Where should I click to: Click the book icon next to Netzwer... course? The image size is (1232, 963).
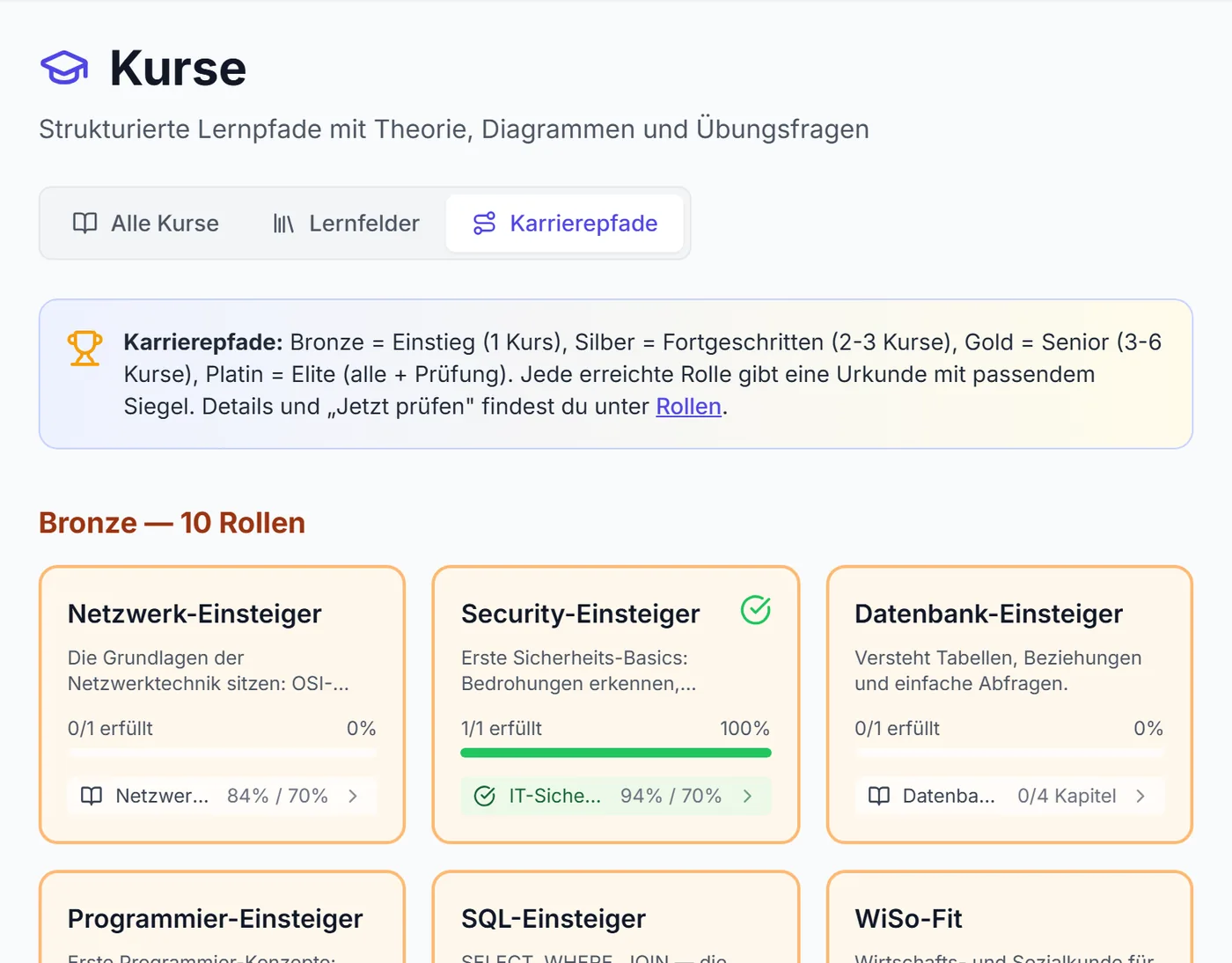[x=92, y=796]
